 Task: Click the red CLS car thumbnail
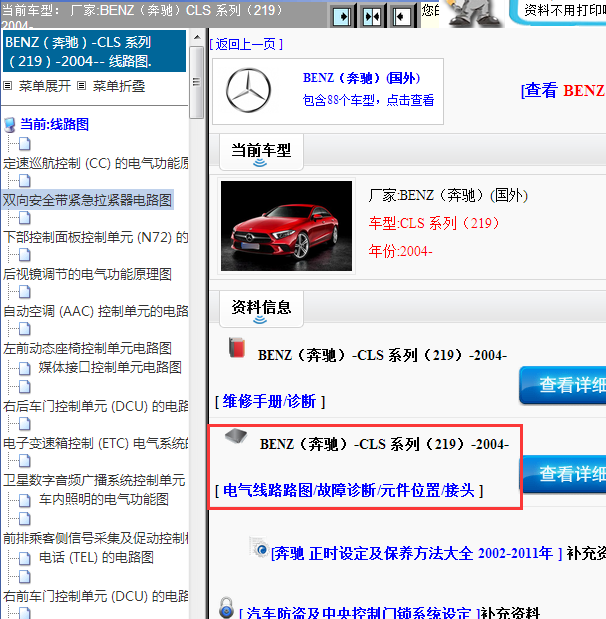(286, 226)
